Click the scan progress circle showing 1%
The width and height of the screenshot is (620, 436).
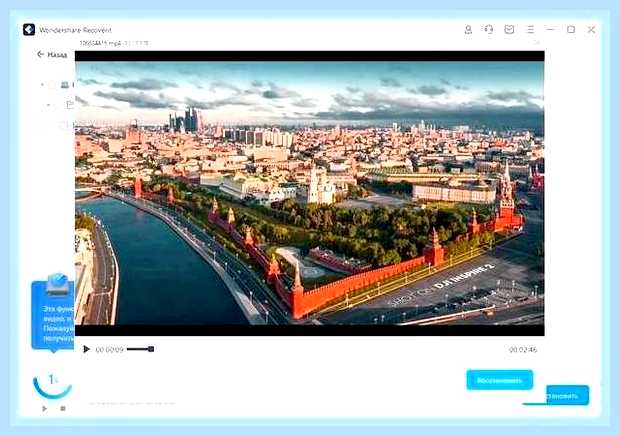(x=52, y=383)
